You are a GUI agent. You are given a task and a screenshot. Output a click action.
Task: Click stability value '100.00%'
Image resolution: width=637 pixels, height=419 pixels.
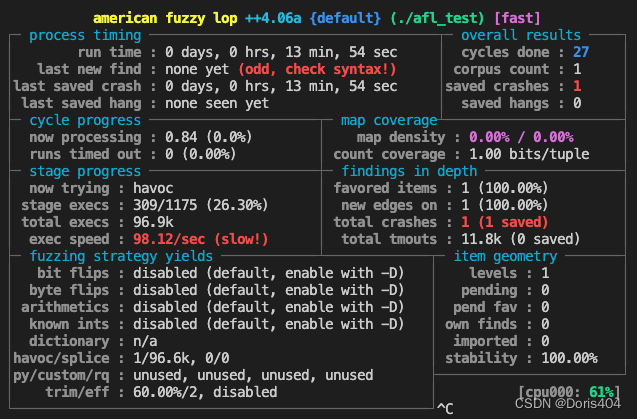569,359
